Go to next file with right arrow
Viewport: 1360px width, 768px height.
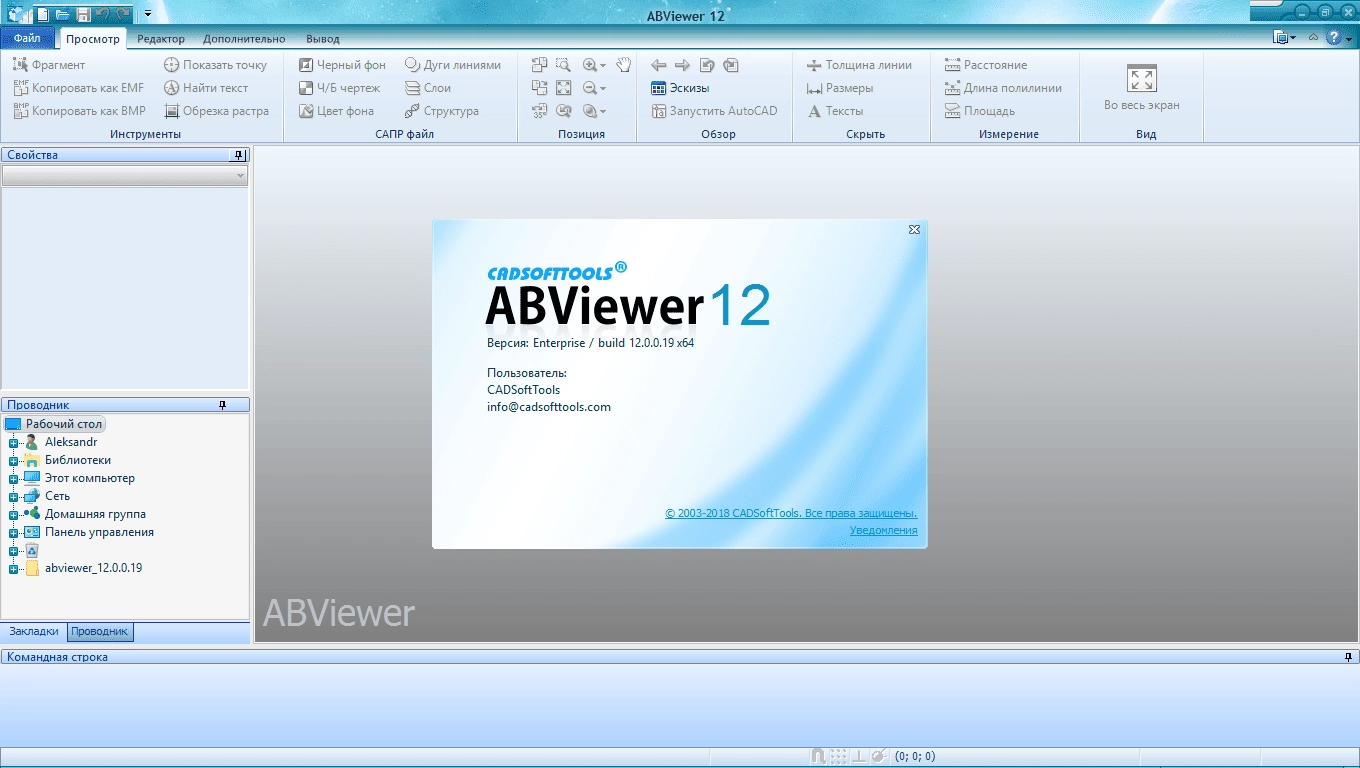(x=682, y=65)
